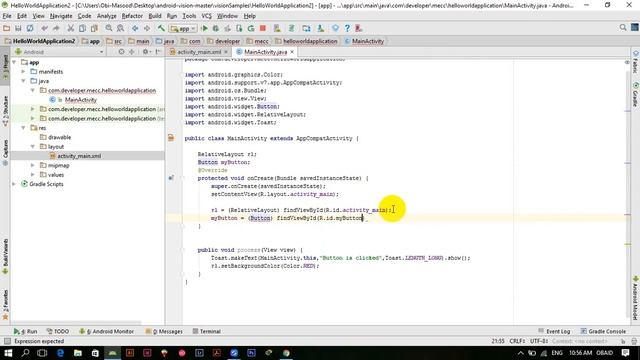
Task: Open Windows Start menu
Action: [8, 353]
